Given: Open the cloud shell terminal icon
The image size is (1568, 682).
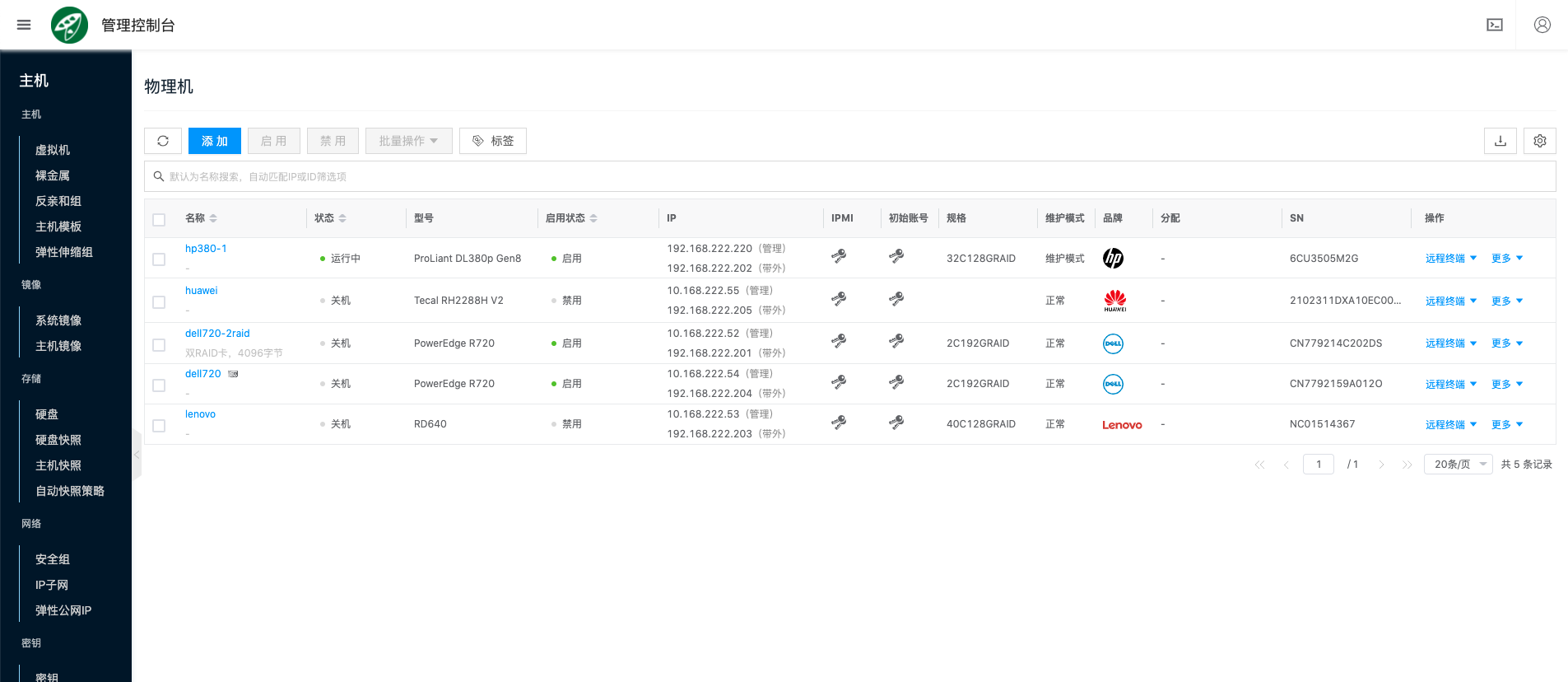Looking at the screenshot, I should [1494, 25].
